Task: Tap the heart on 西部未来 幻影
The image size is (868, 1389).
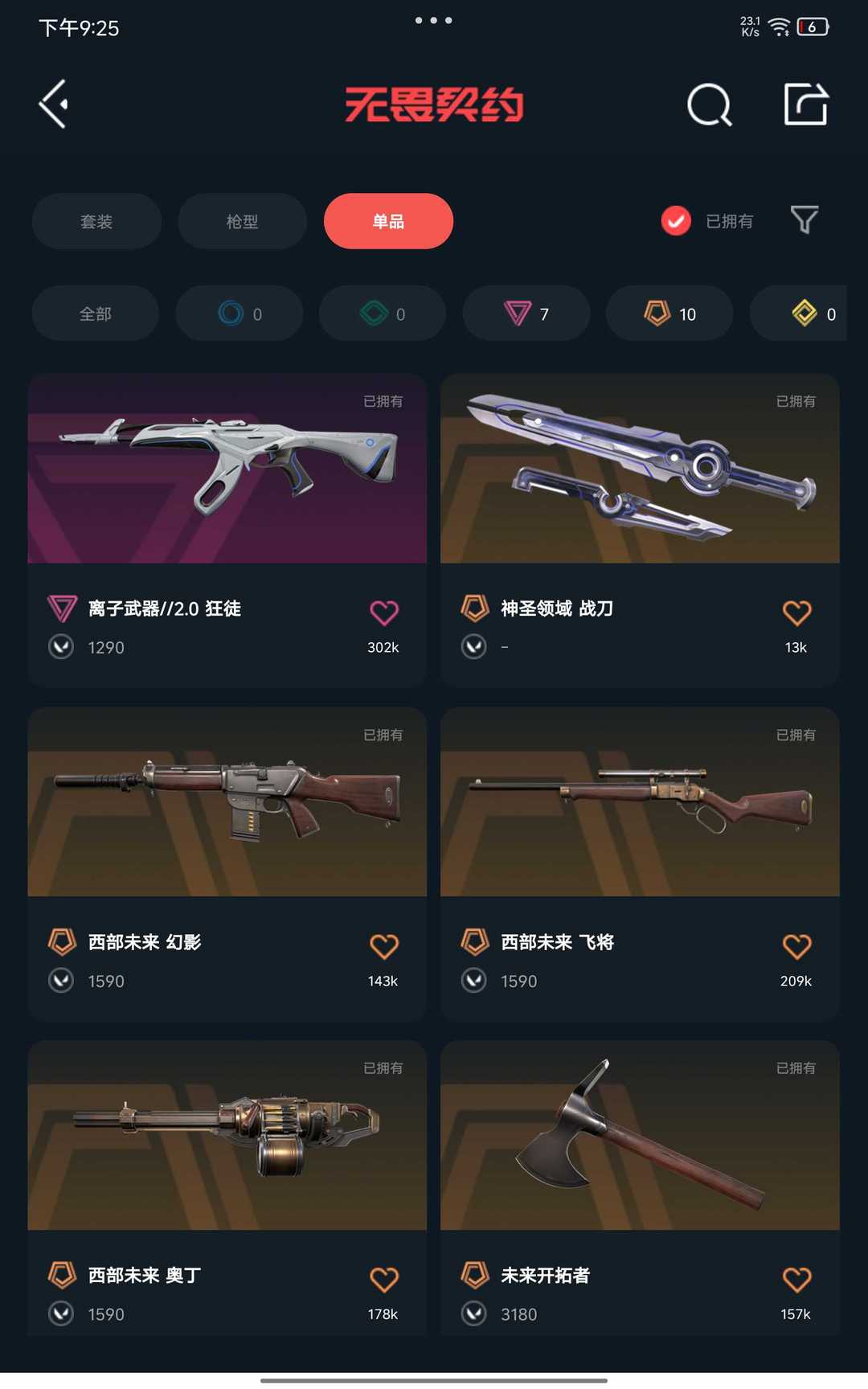Action: coord(384,946)
